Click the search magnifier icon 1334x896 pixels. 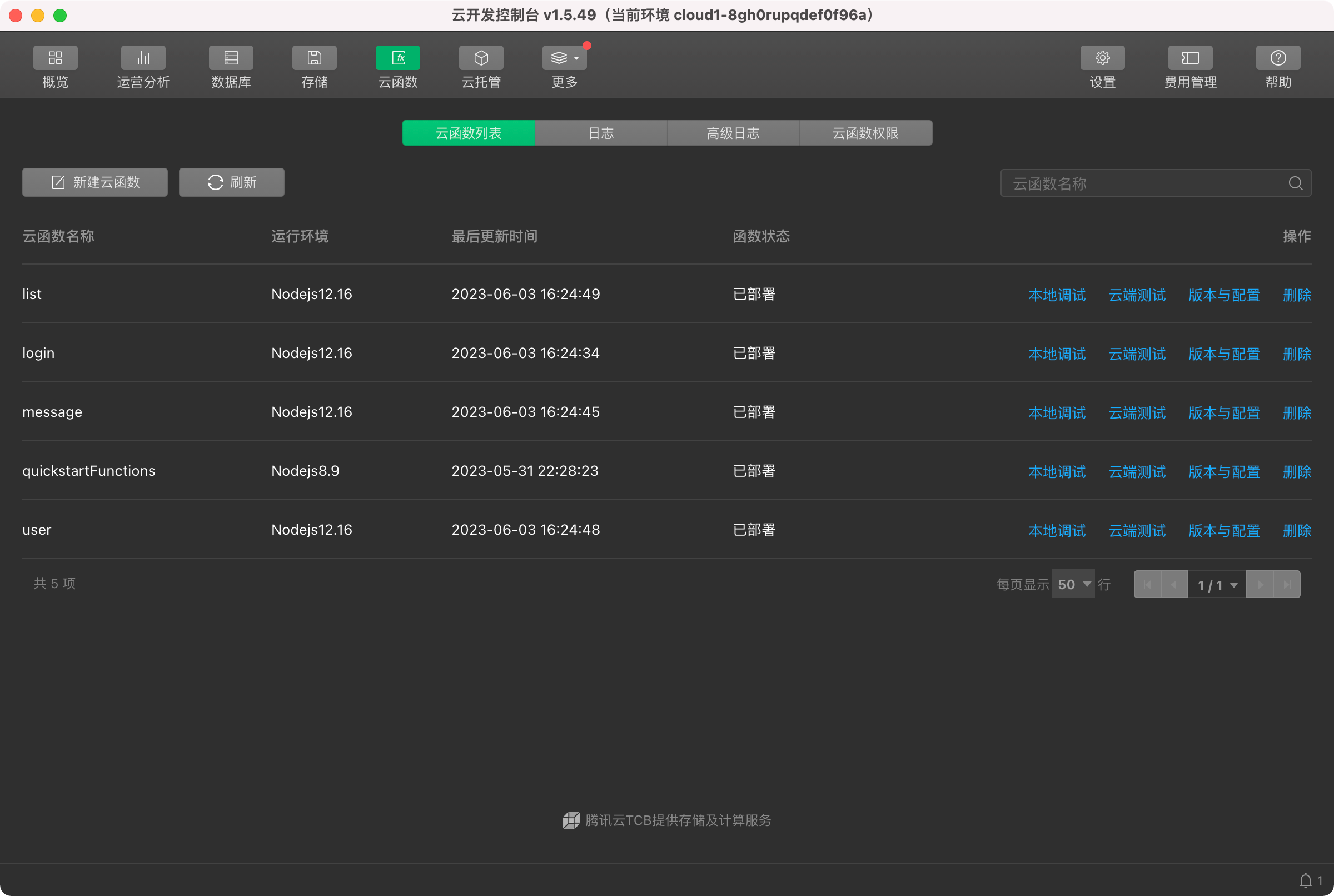pos(1295,183)
